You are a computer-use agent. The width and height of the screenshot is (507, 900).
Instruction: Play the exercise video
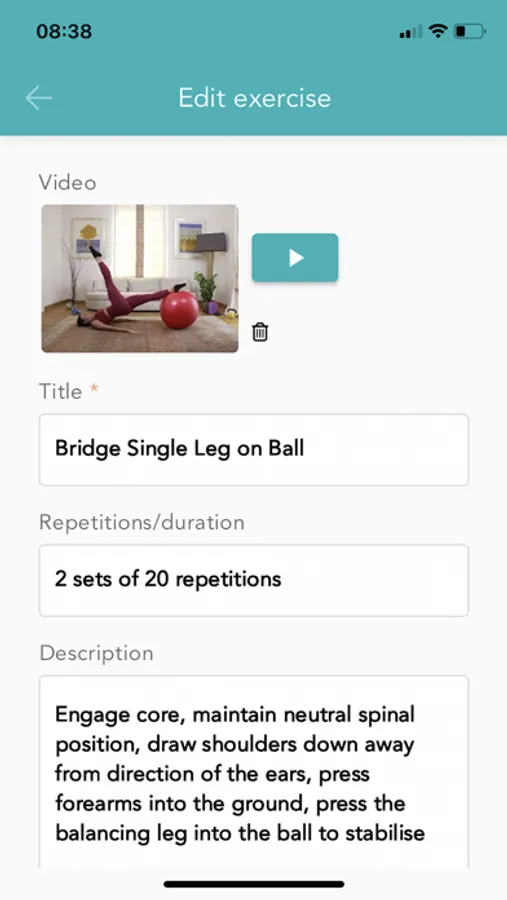[x=295, y=258]
